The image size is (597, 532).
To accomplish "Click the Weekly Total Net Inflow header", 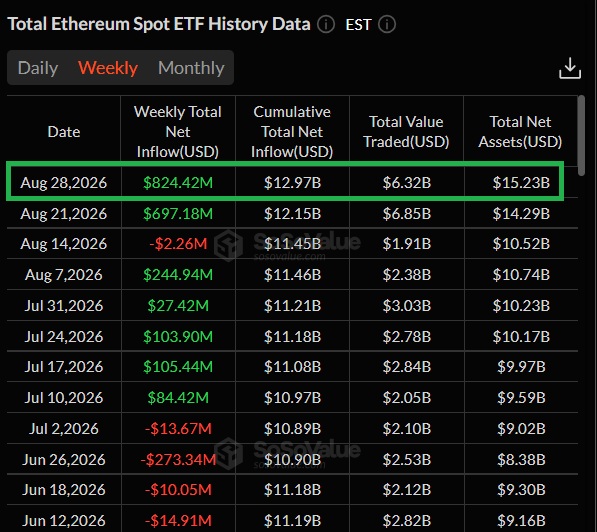I will (x=178, y=132).
